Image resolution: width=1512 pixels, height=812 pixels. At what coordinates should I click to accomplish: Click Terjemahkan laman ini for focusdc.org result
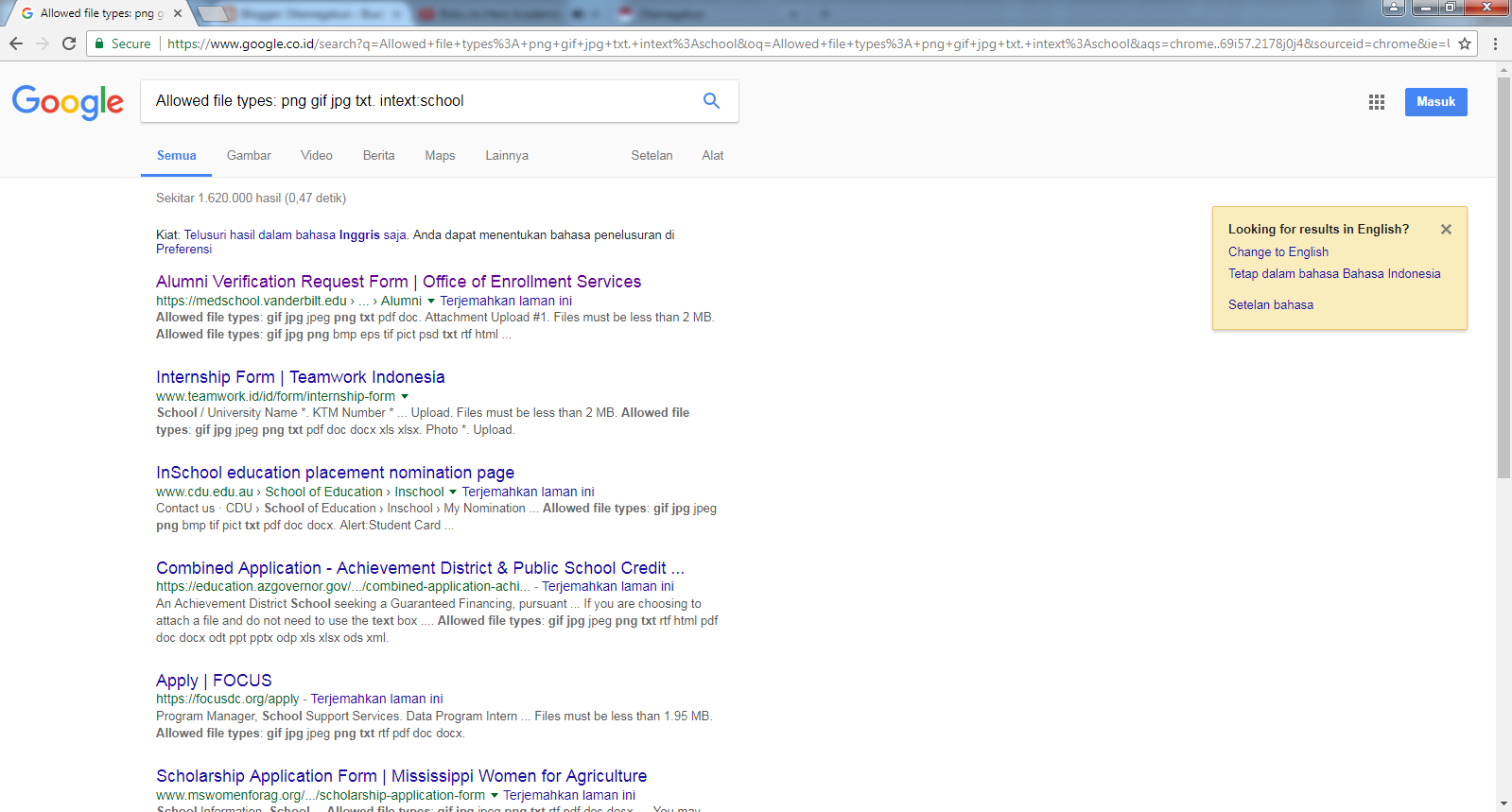click(x=376, y=700)
